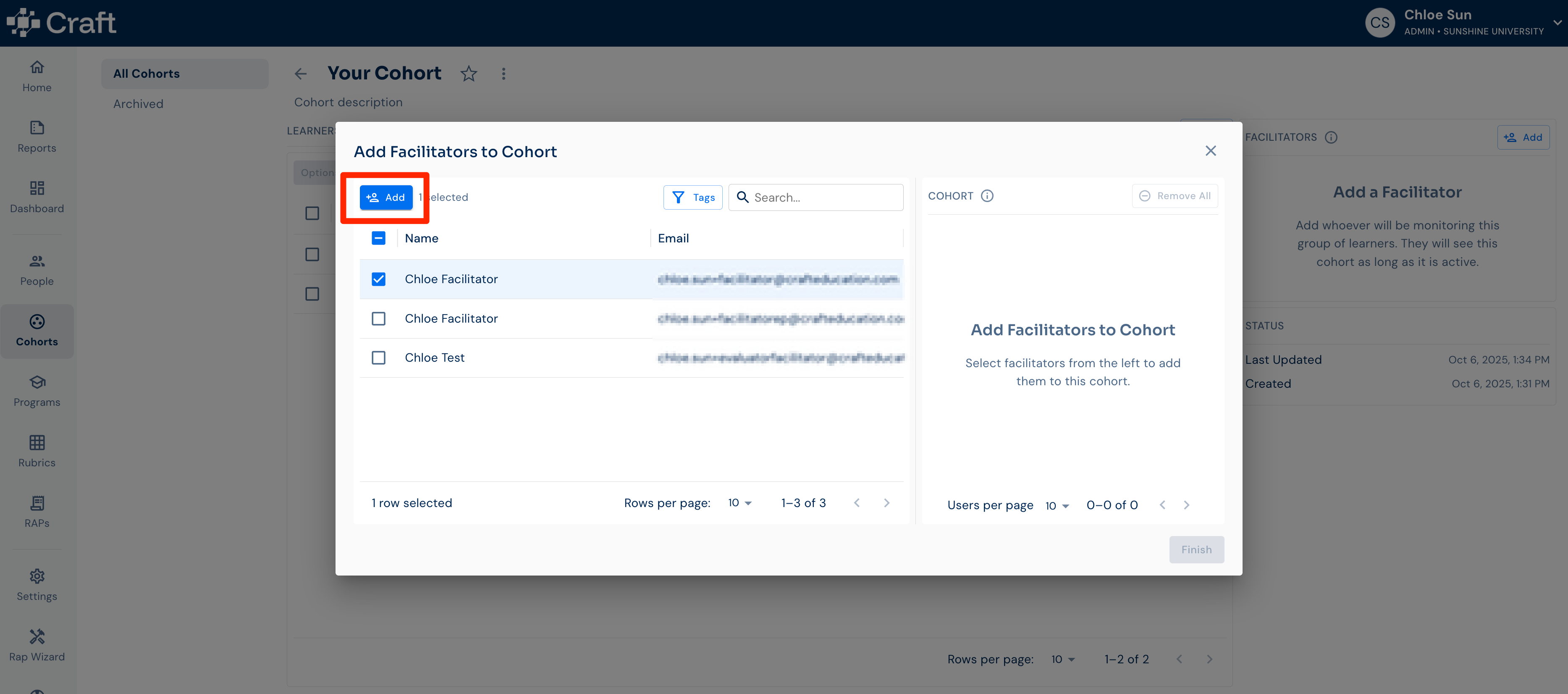Open rows per page dropdown in dialog
1568x694 pixels.
pos(740,503)
